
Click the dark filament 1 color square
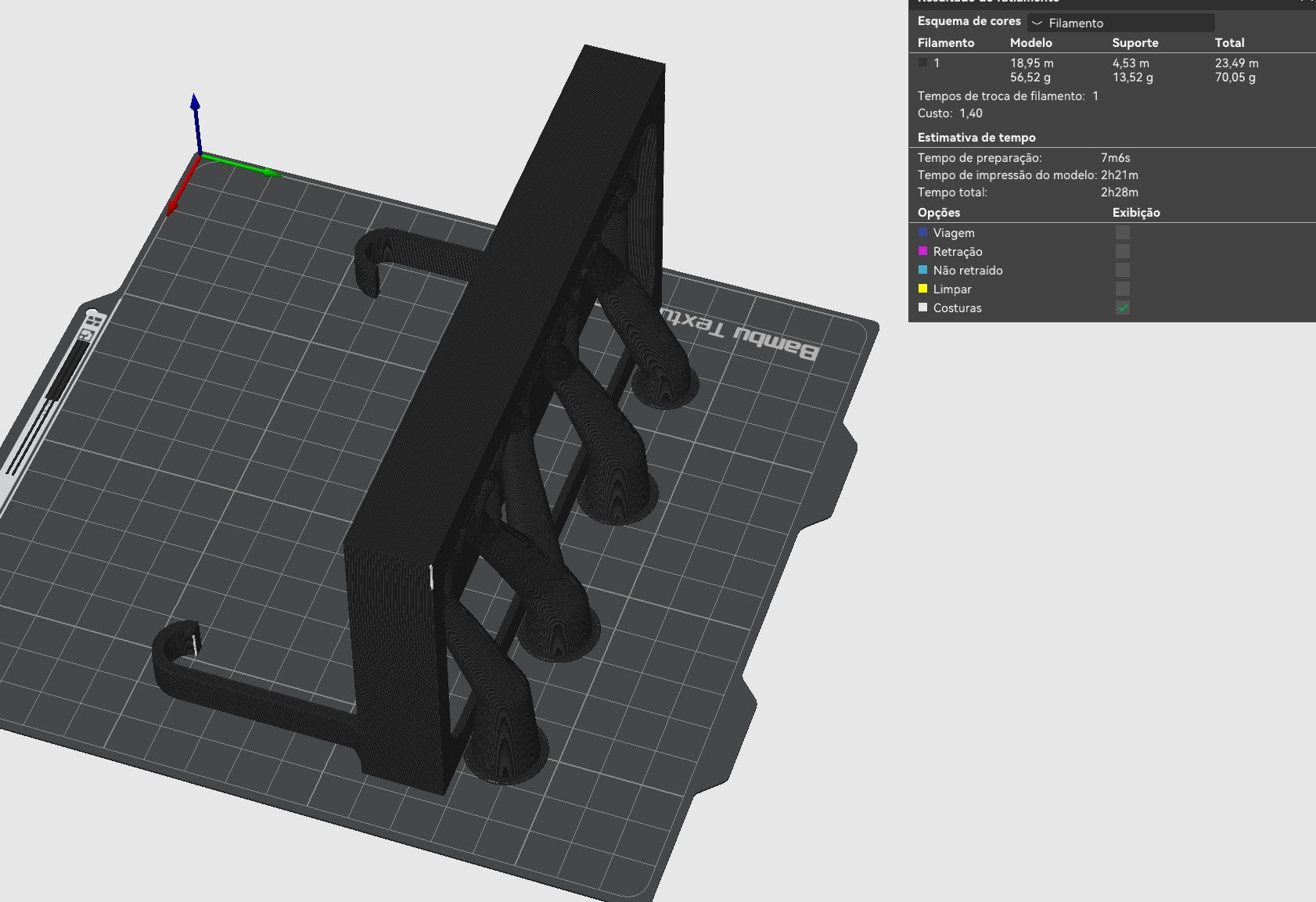point(922,63)
